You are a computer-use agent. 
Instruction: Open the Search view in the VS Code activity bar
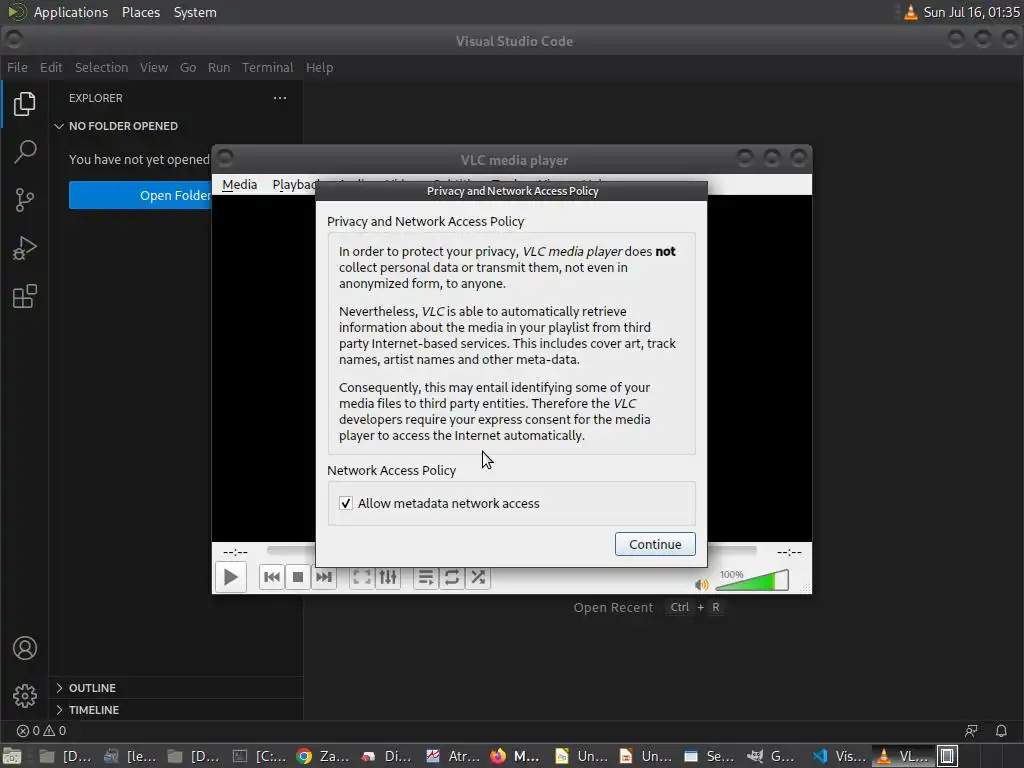24,152
